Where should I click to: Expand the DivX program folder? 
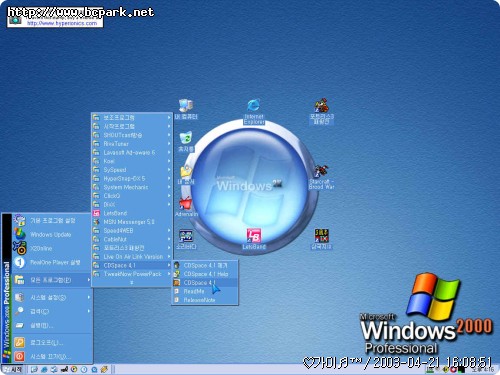(x=132, y=204)
